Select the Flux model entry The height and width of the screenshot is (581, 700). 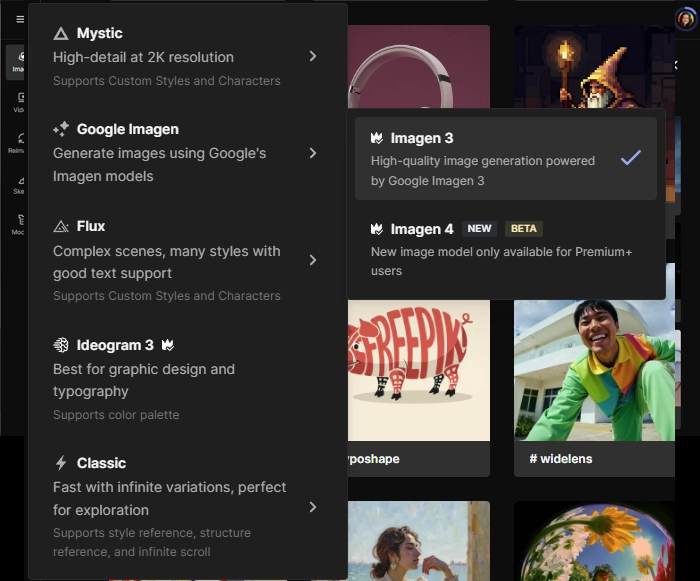coord(188,261)
